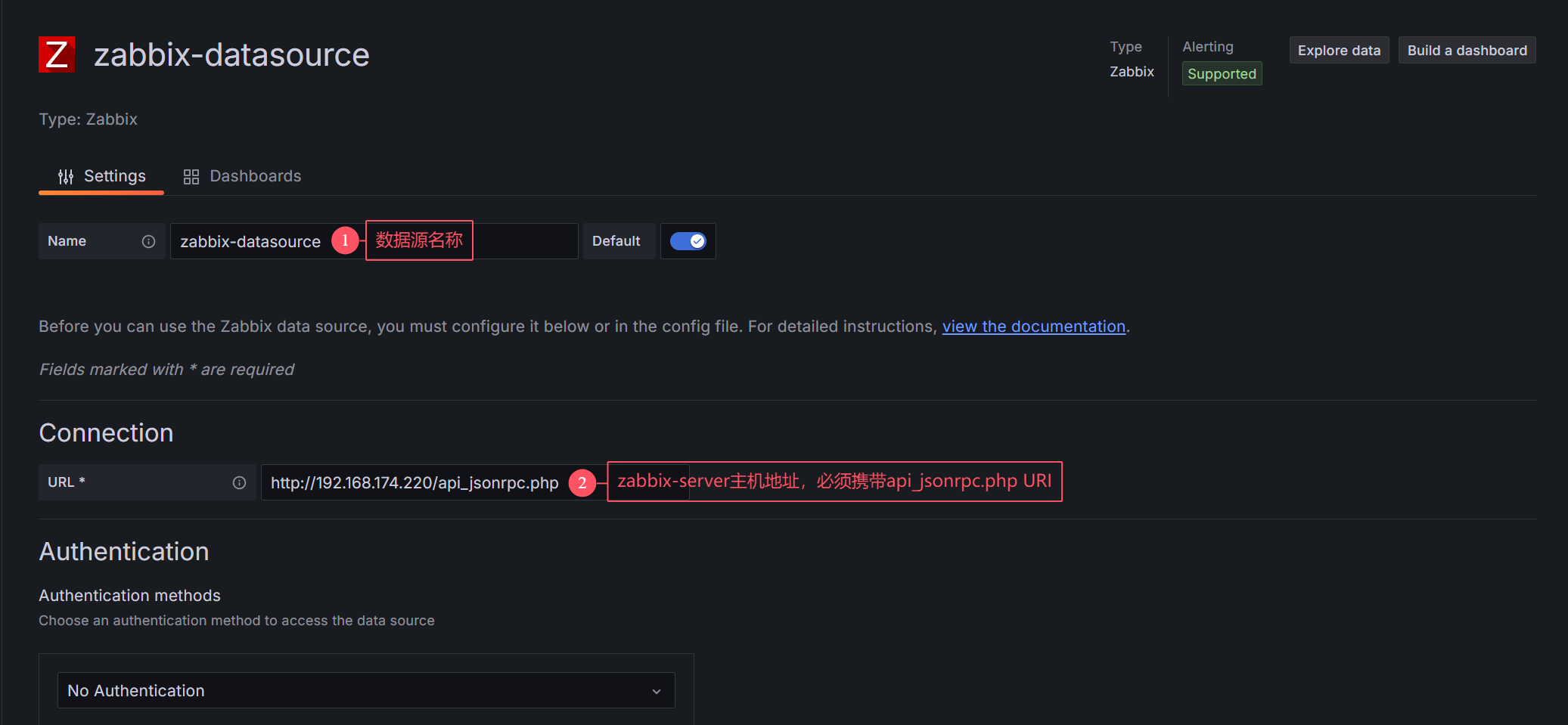Switch to the Dashboards tab
Image resolution: width=1568 pixels, height=725 pixels.
242,176
